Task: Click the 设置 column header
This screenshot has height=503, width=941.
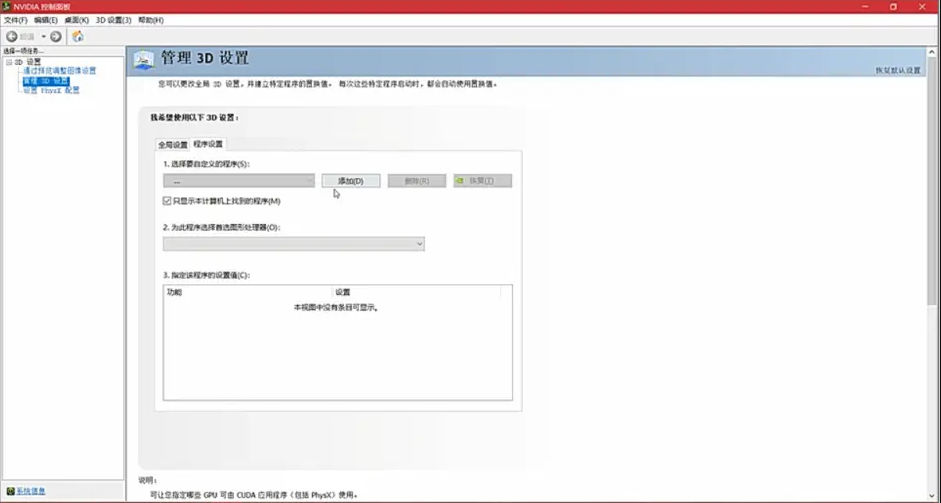Action: point(416,292)
